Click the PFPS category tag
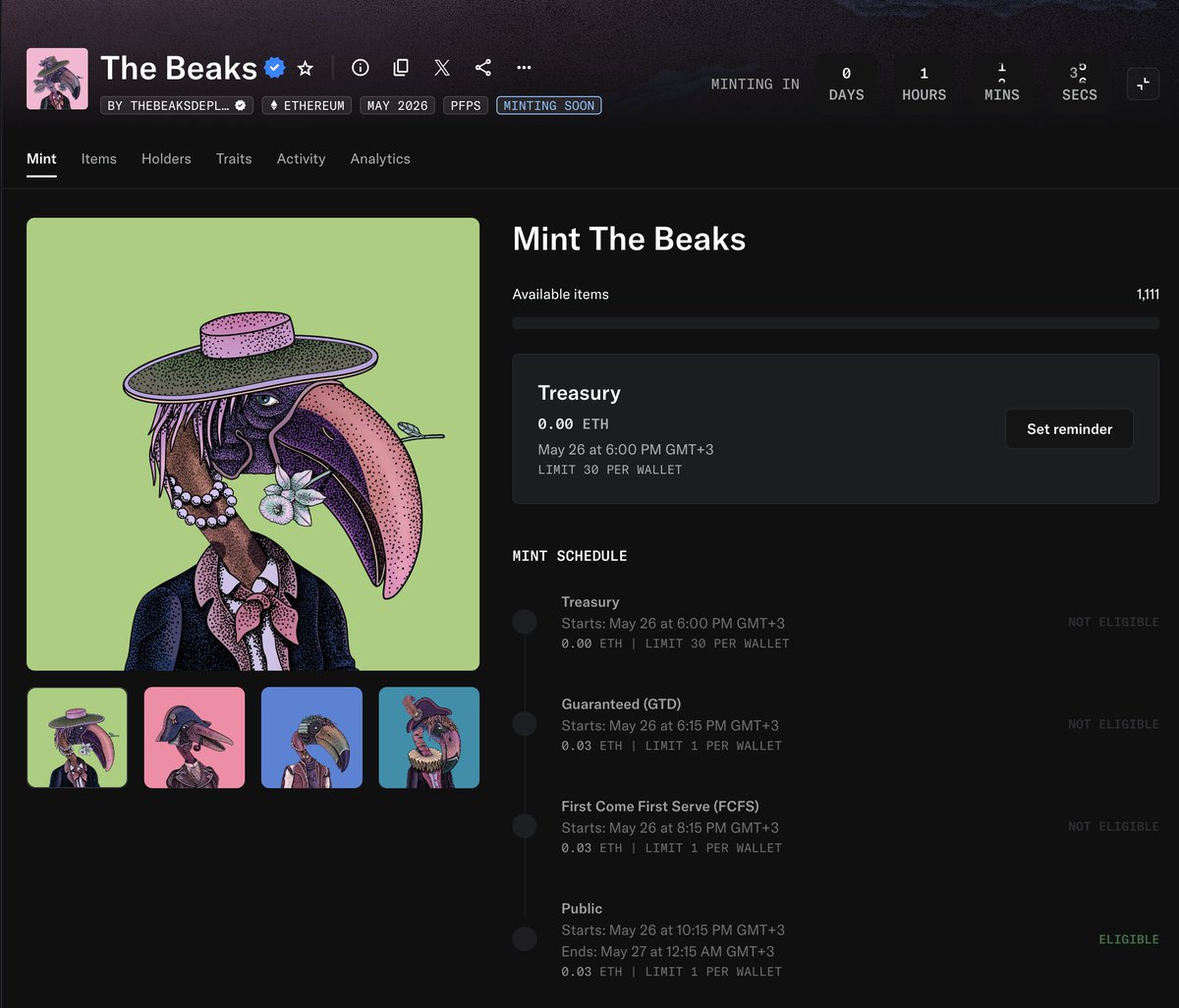The image size is (1179, 1008). [x=466, y=105]
